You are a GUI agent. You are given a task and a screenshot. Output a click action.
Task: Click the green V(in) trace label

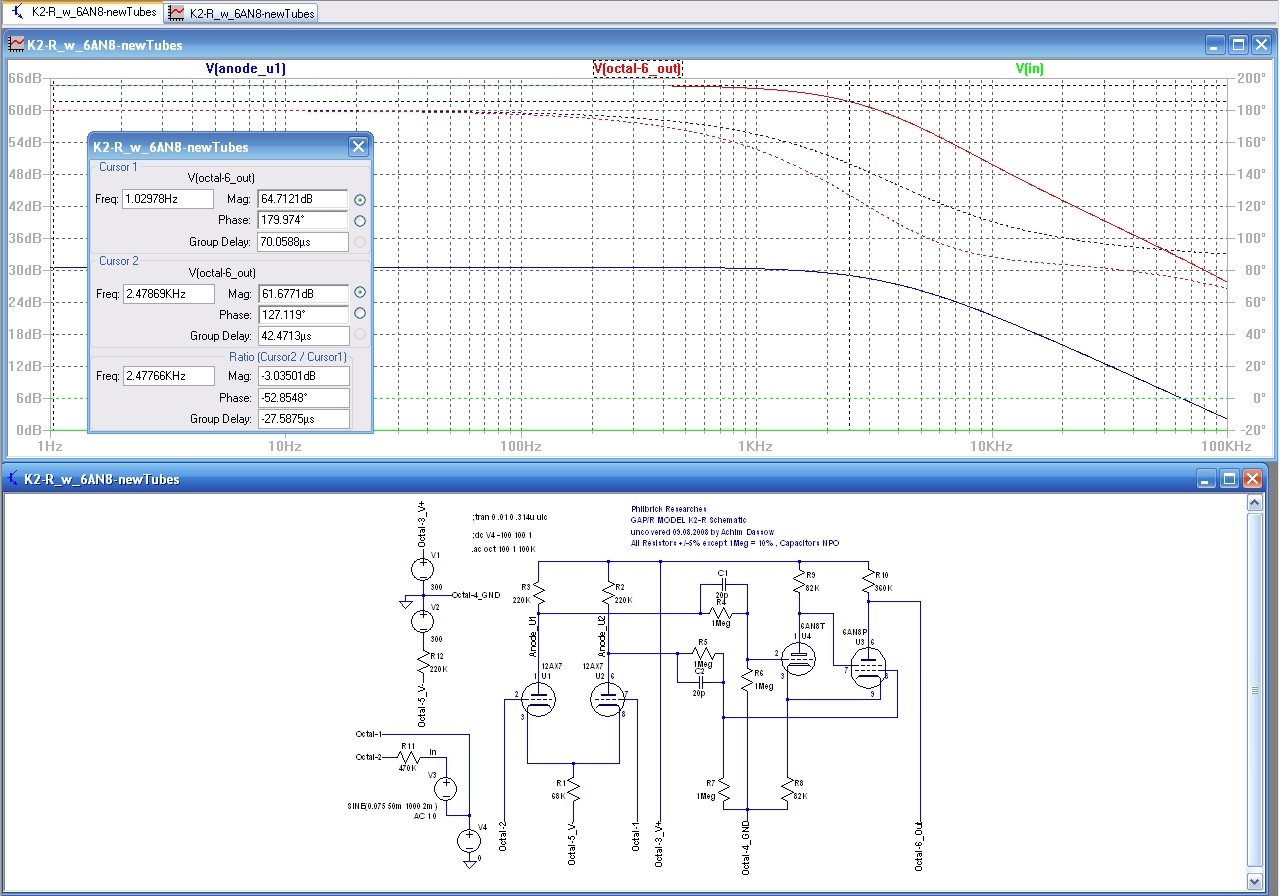click(1029, 69)
